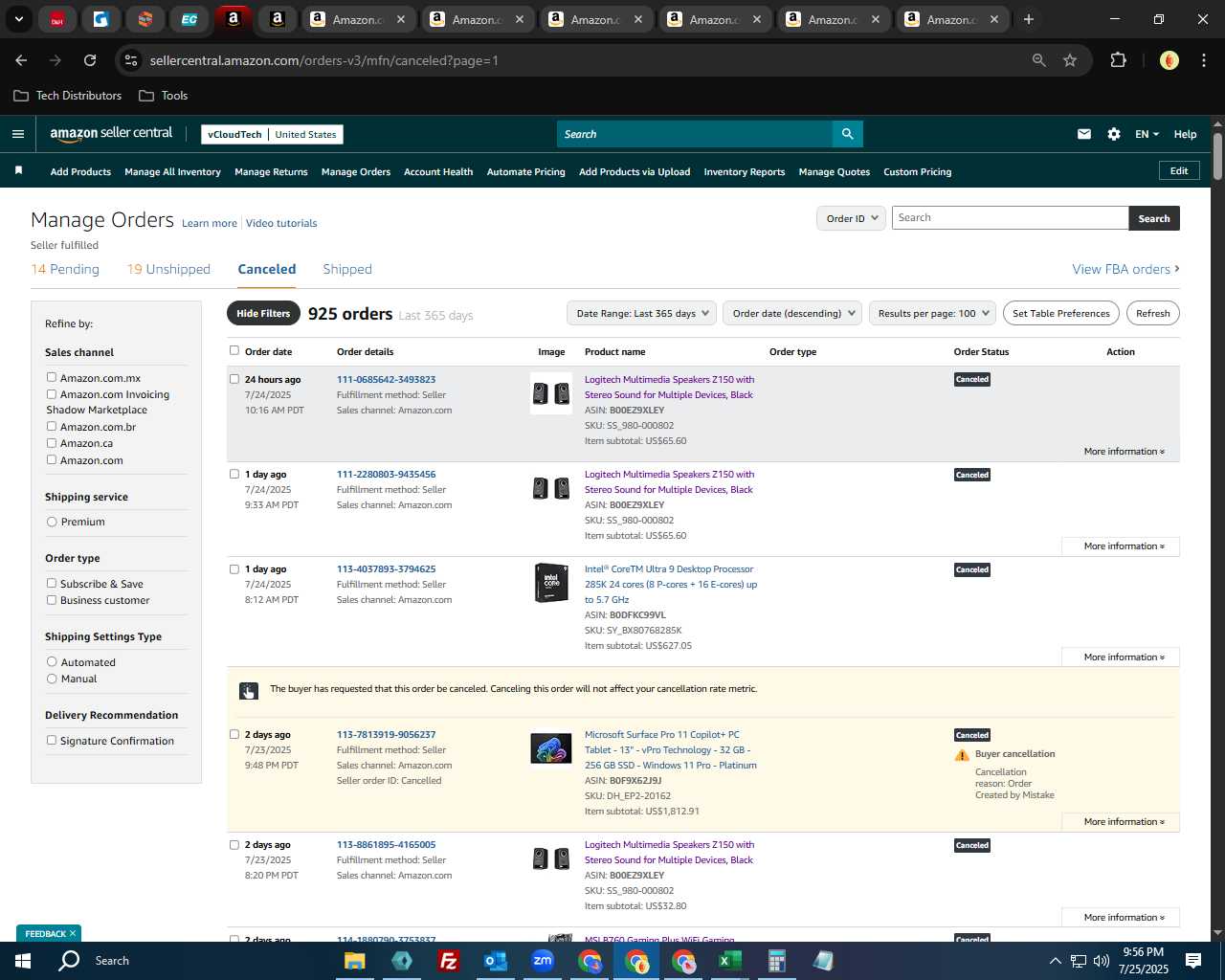Expand More information for order 113-4037893-3794625

[1121, 657]
